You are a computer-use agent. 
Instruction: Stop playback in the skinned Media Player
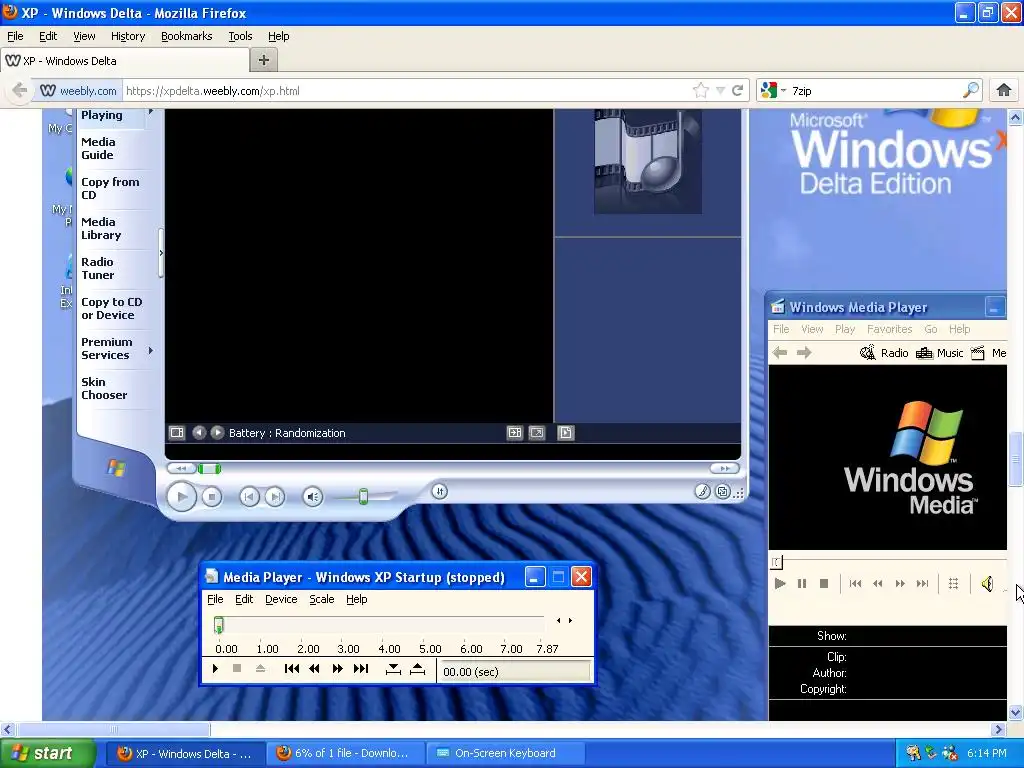click(211, 497)
